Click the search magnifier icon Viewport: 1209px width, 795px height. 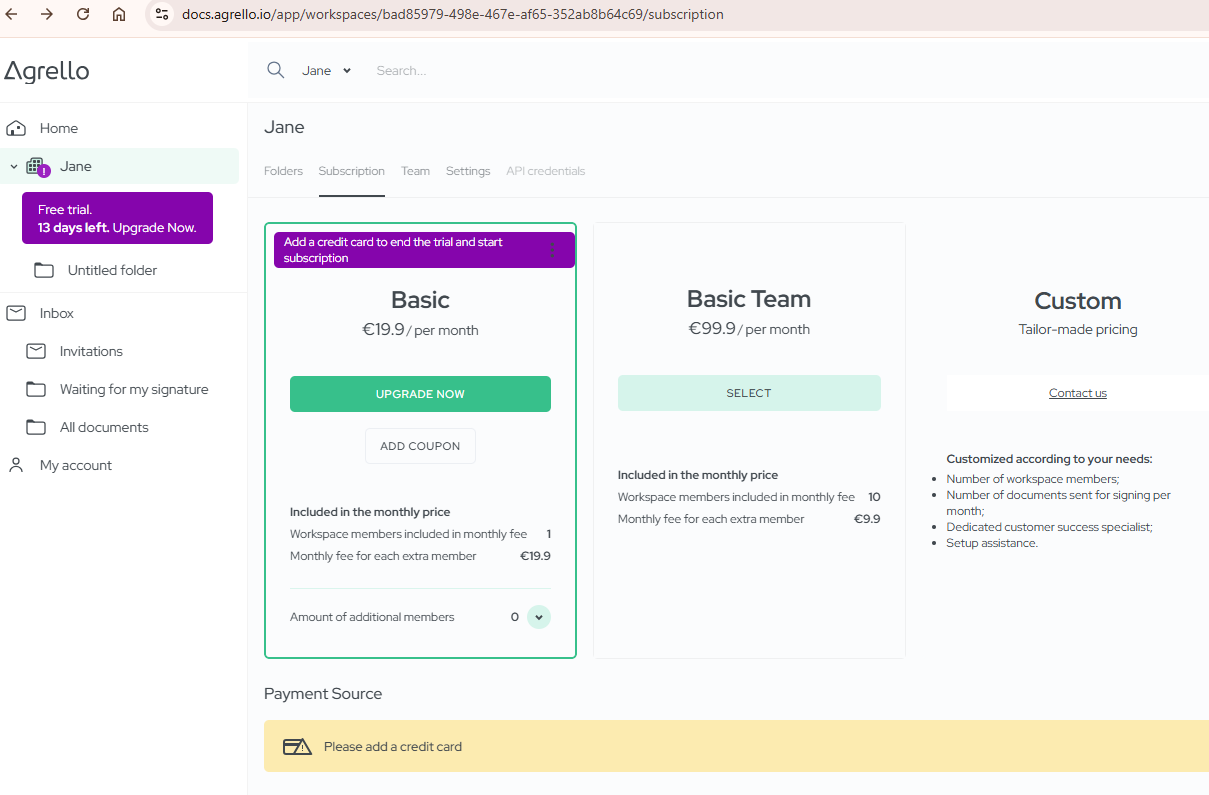coord(275,70)
